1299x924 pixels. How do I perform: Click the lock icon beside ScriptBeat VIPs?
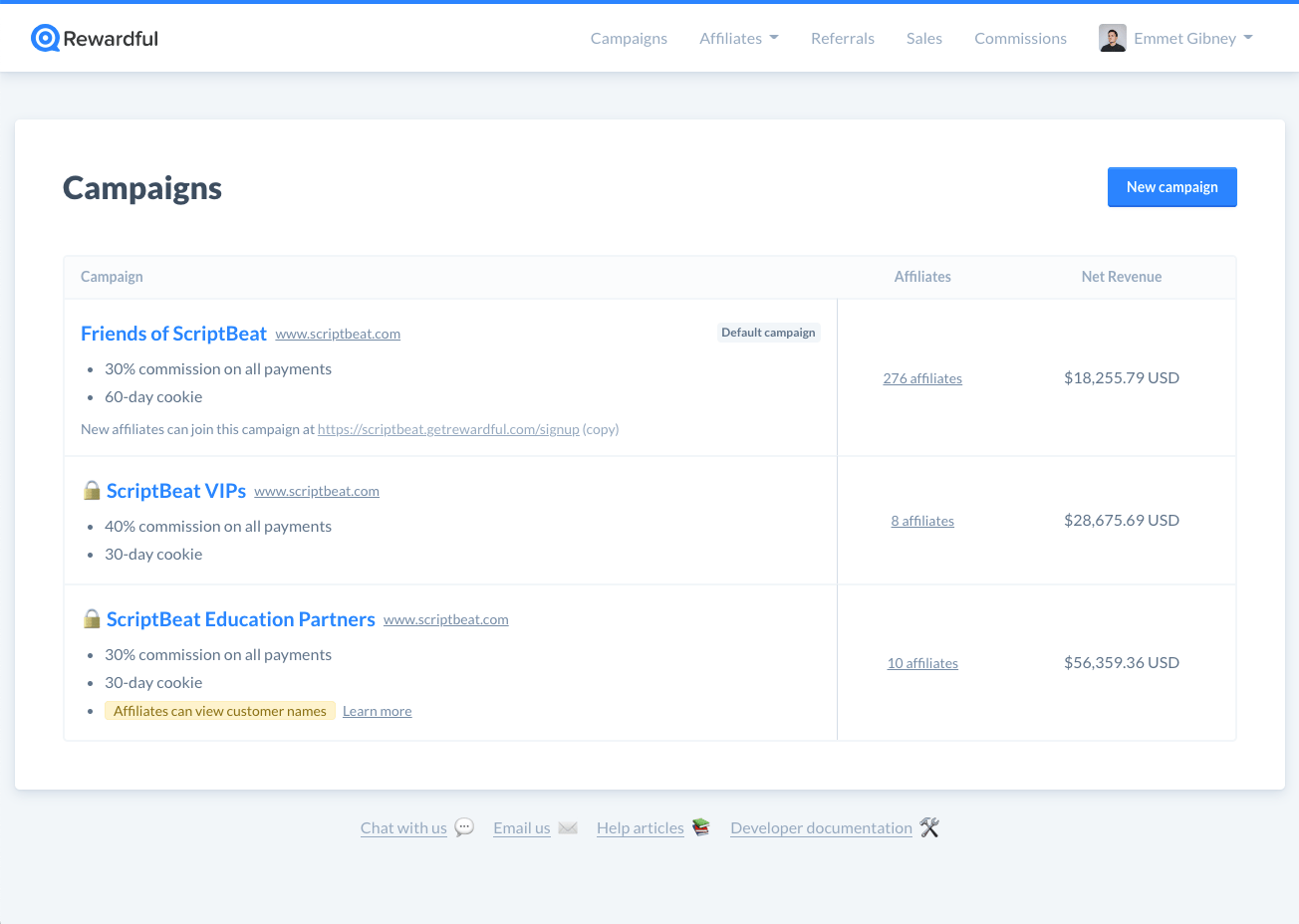[x=92, y=490]
